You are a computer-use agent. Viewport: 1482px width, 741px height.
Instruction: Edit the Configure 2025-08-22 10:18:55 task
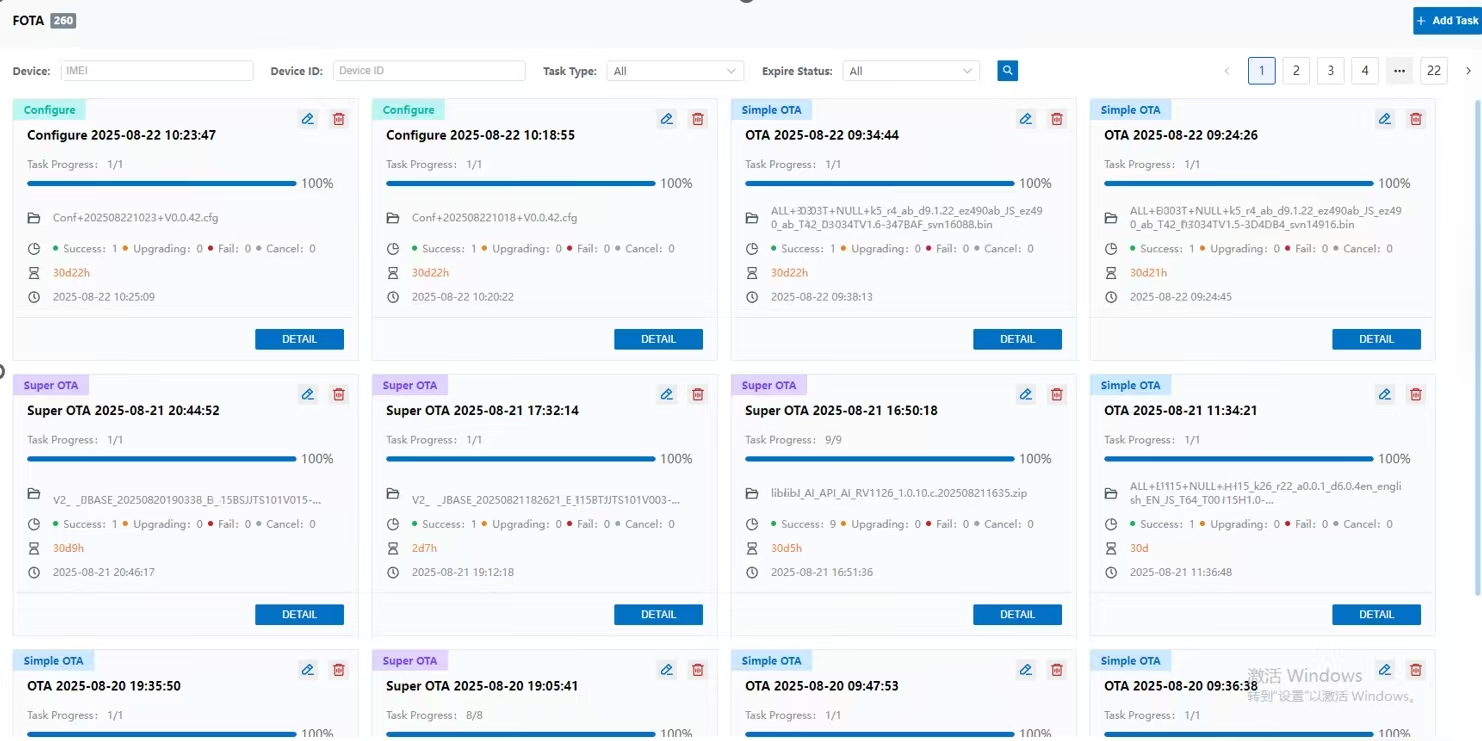pos(667,119)
